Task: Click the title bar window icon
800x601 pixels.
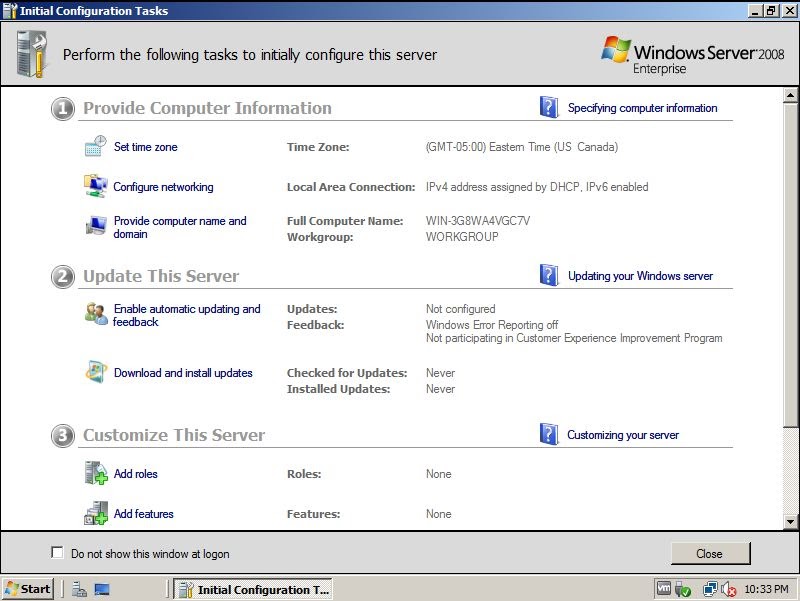Action: [10, 10]
